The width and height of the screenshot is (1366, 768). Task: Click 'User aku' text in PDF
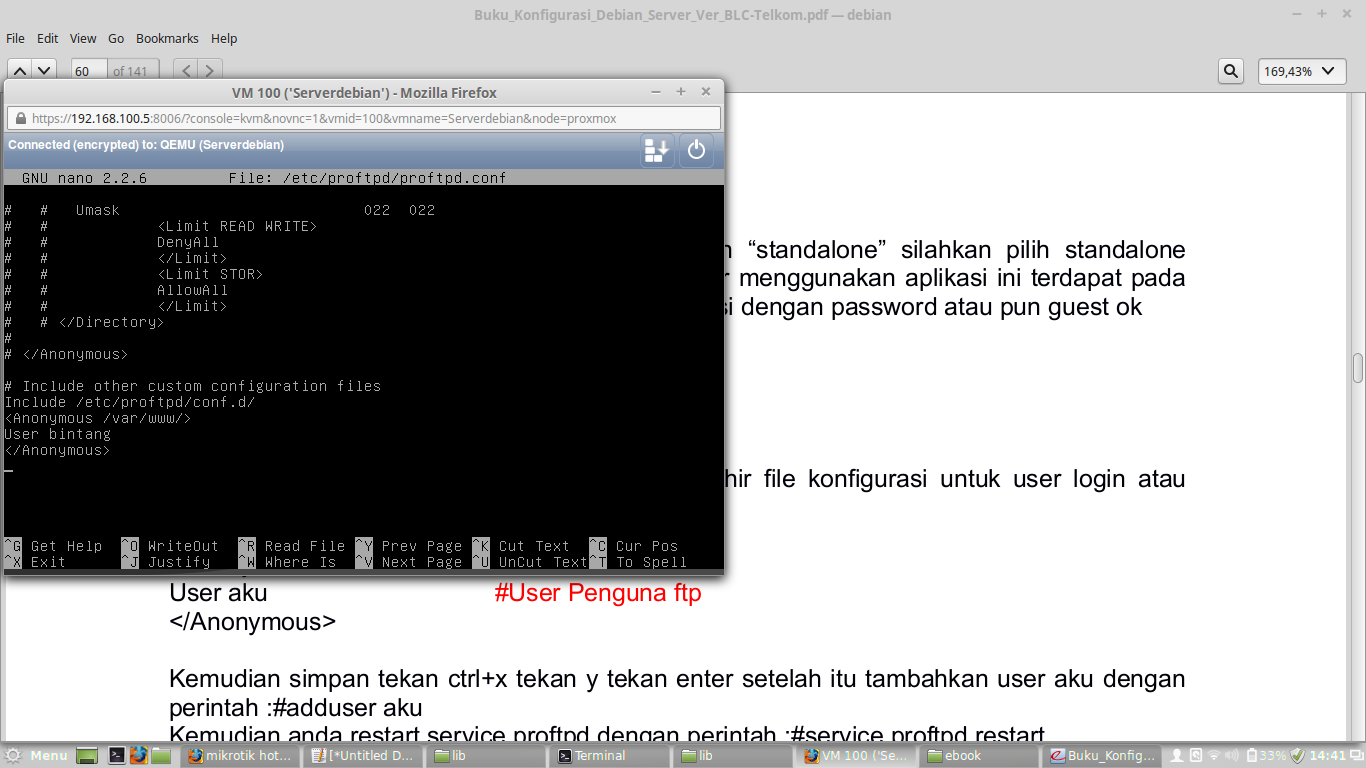pos(218,593)
